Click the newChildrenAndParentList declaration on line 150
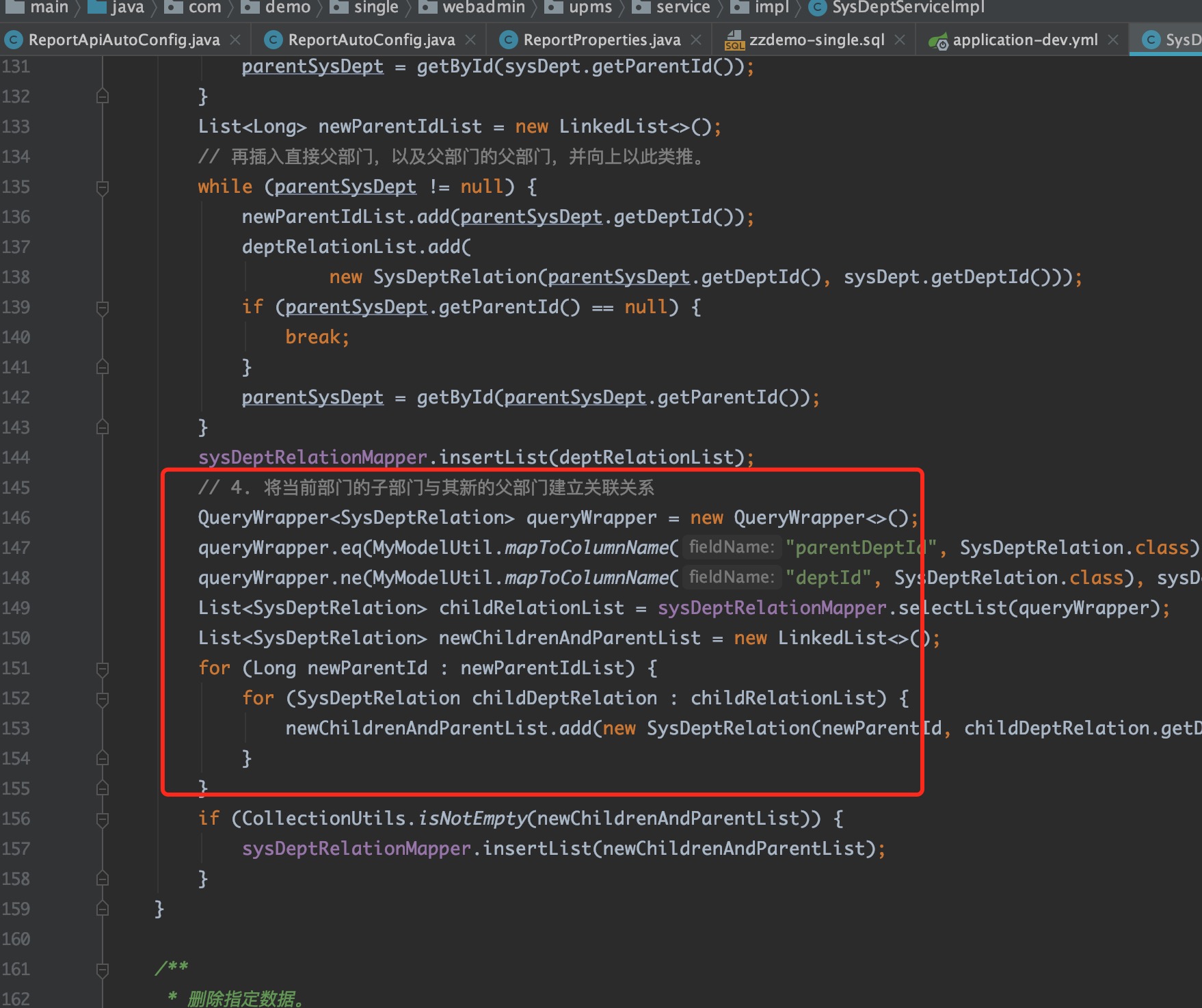The width and height of the screenshot is (1202, 1008). tap(570, 638)
